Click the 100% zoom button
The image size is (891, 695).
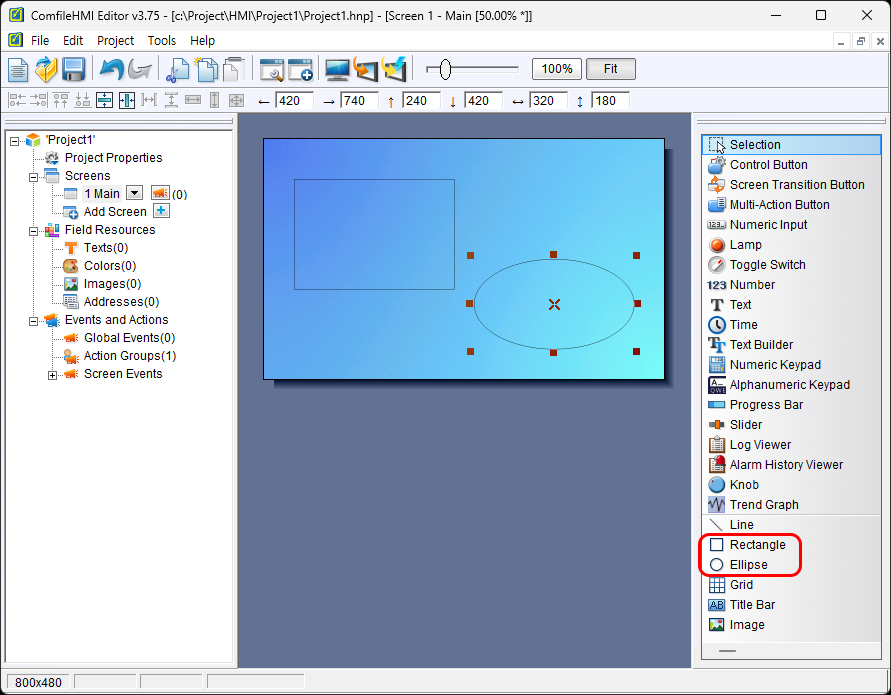pos(557,69)
